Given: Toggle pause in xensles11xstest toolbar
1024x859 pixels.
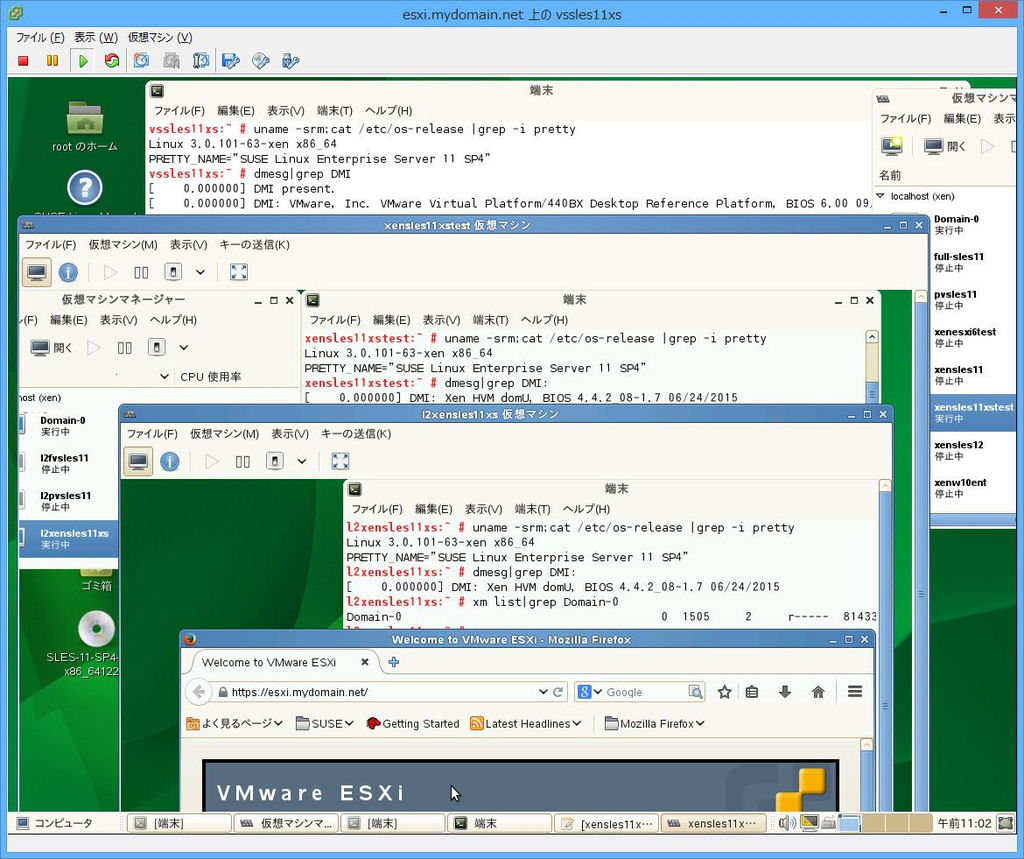Looking at the screenshot, I should click(x=141, y=272).
